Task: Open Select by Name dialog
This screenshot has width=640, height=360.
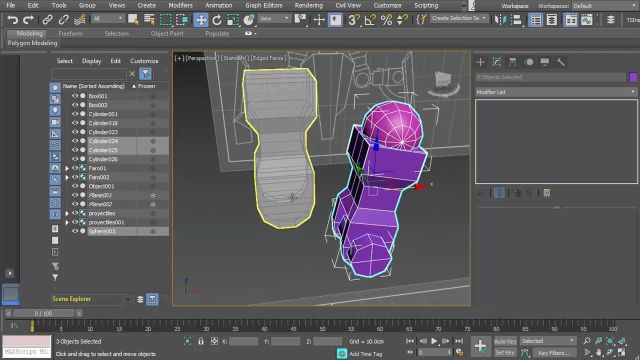Action: (149, 20)
